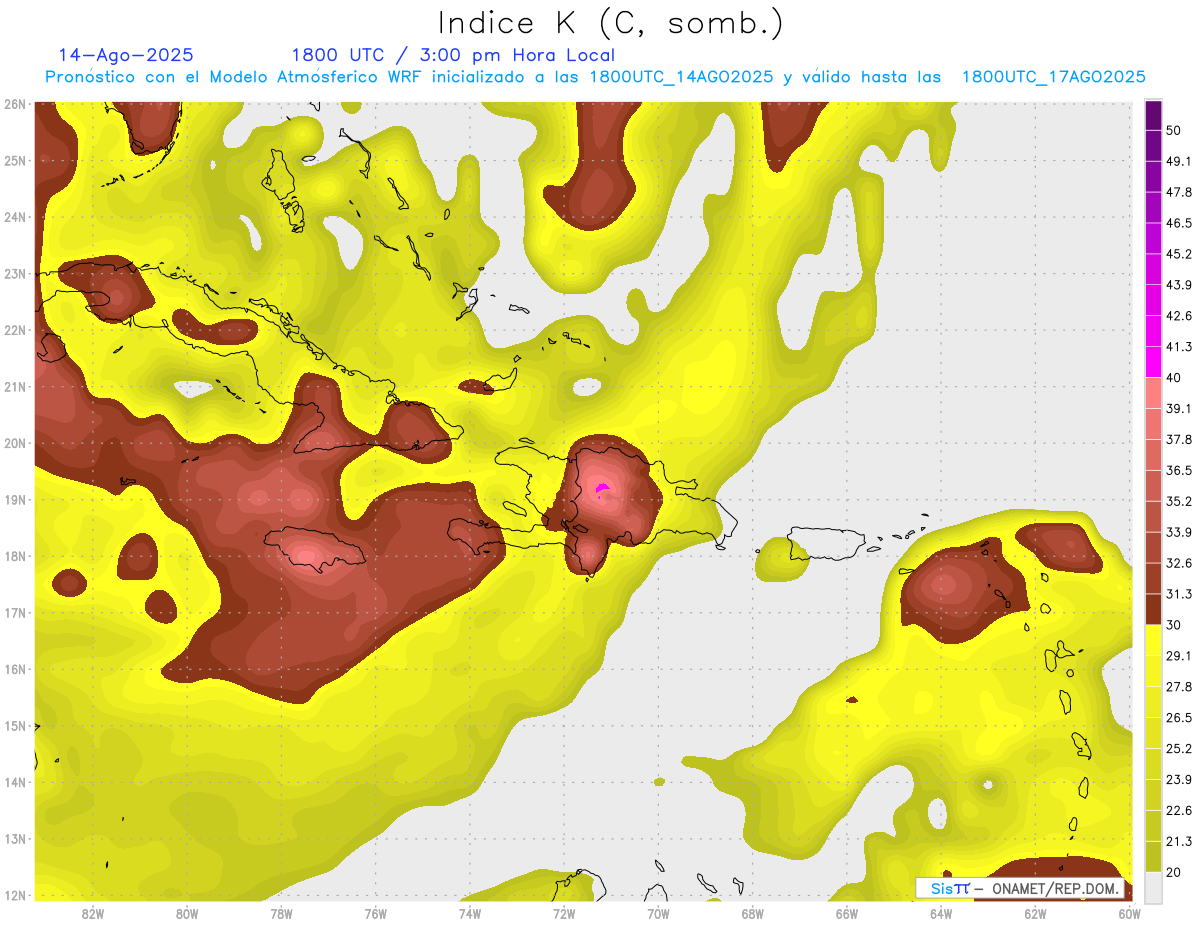Viewport: 1200px width, 927px height.
Task: Click the 'Indice K (C, somb.)' title
Action: 610,24
